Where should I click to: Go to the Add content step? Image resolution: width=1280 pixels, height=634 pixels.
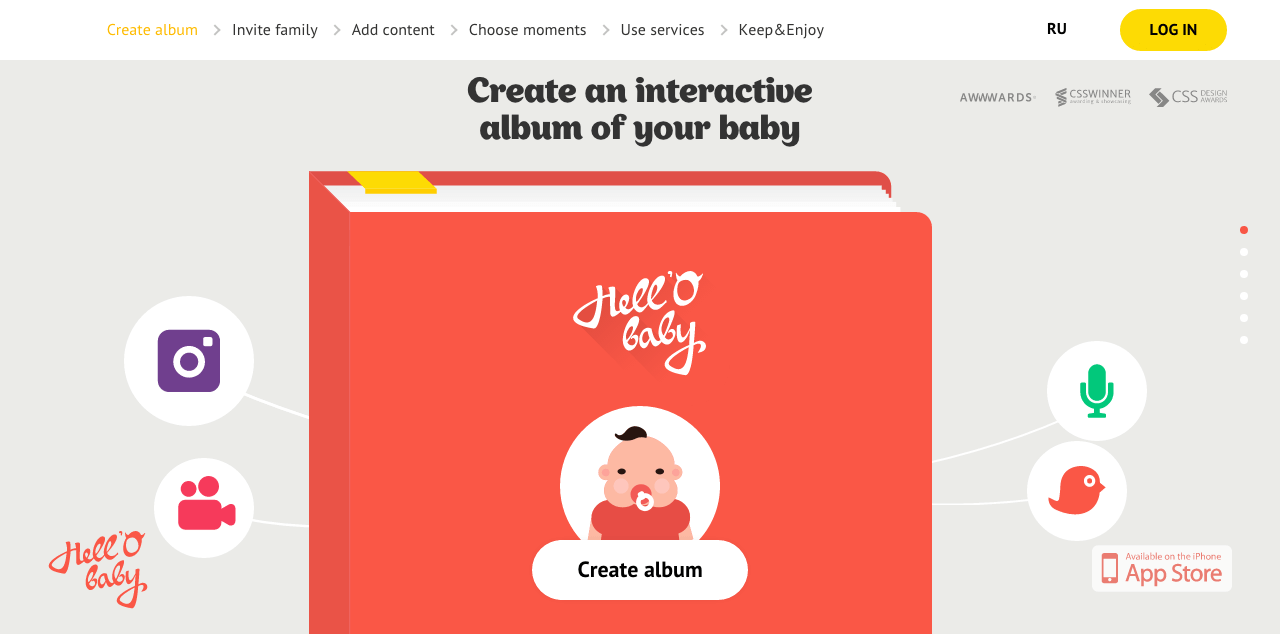tap(393, 30)
